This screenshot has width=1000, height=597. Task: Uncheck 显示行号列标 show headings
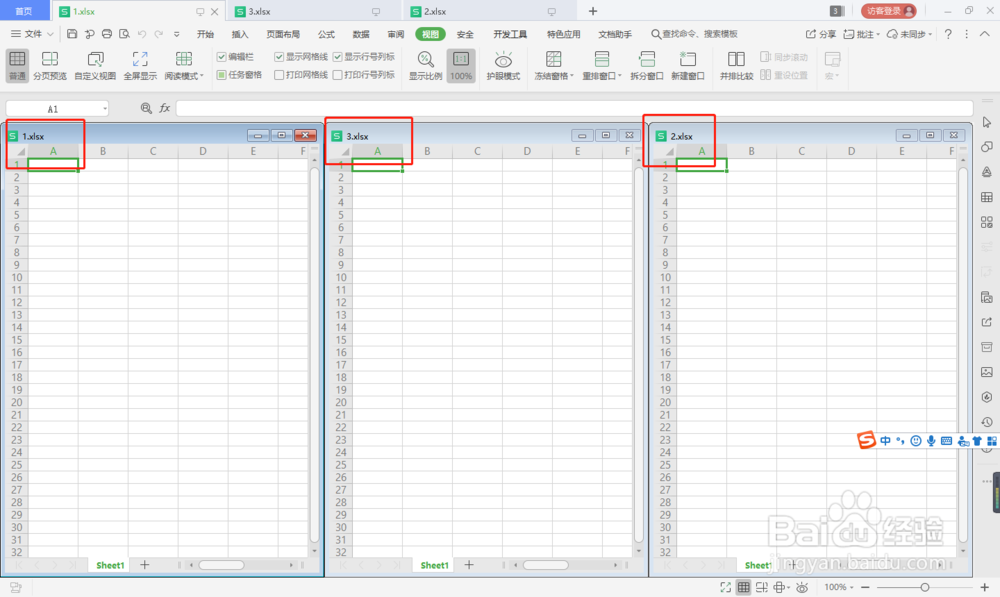click(x=364, y=57)
